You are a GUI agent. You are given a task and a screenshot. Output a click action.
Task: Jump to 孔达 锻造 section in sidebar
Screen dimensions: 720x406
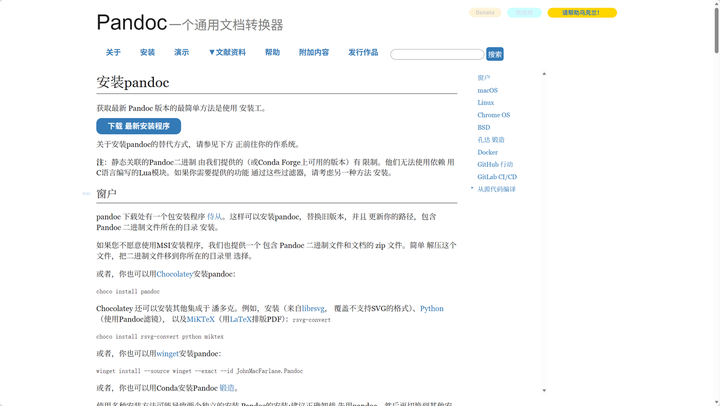[x=491, y=140]
